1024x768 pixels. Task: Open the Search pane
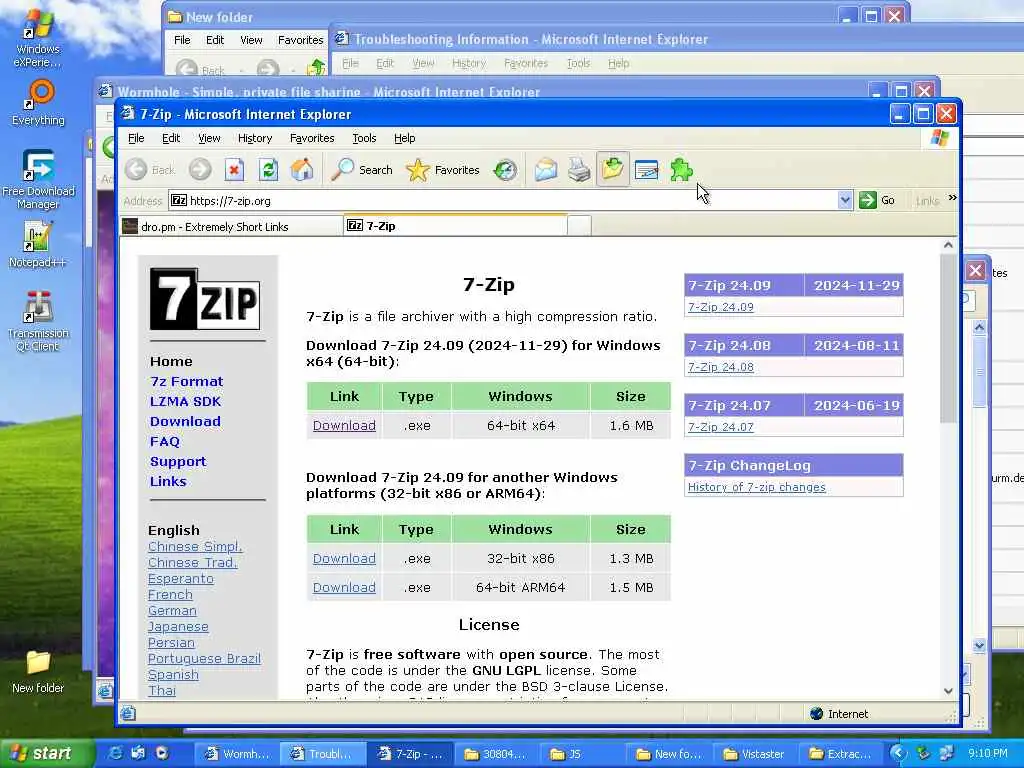362,170
